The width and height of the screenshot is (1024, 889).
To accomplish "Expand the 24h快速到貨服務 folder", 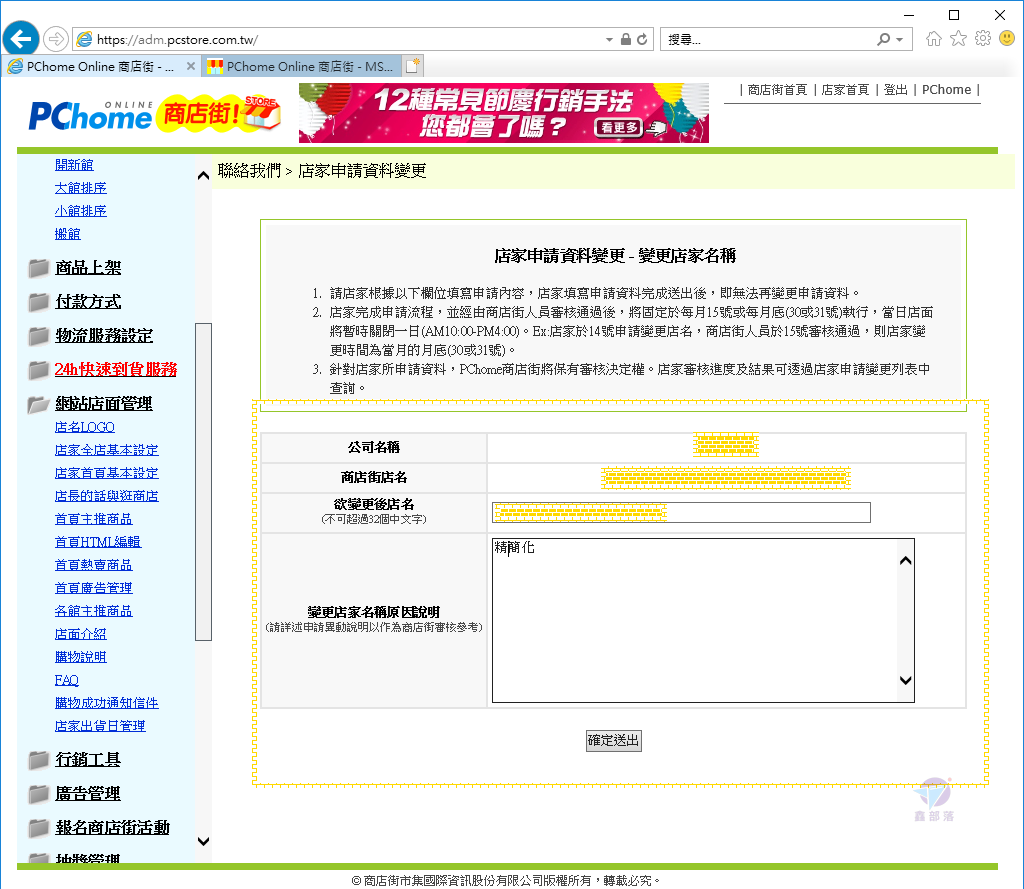I will (39, 370).
